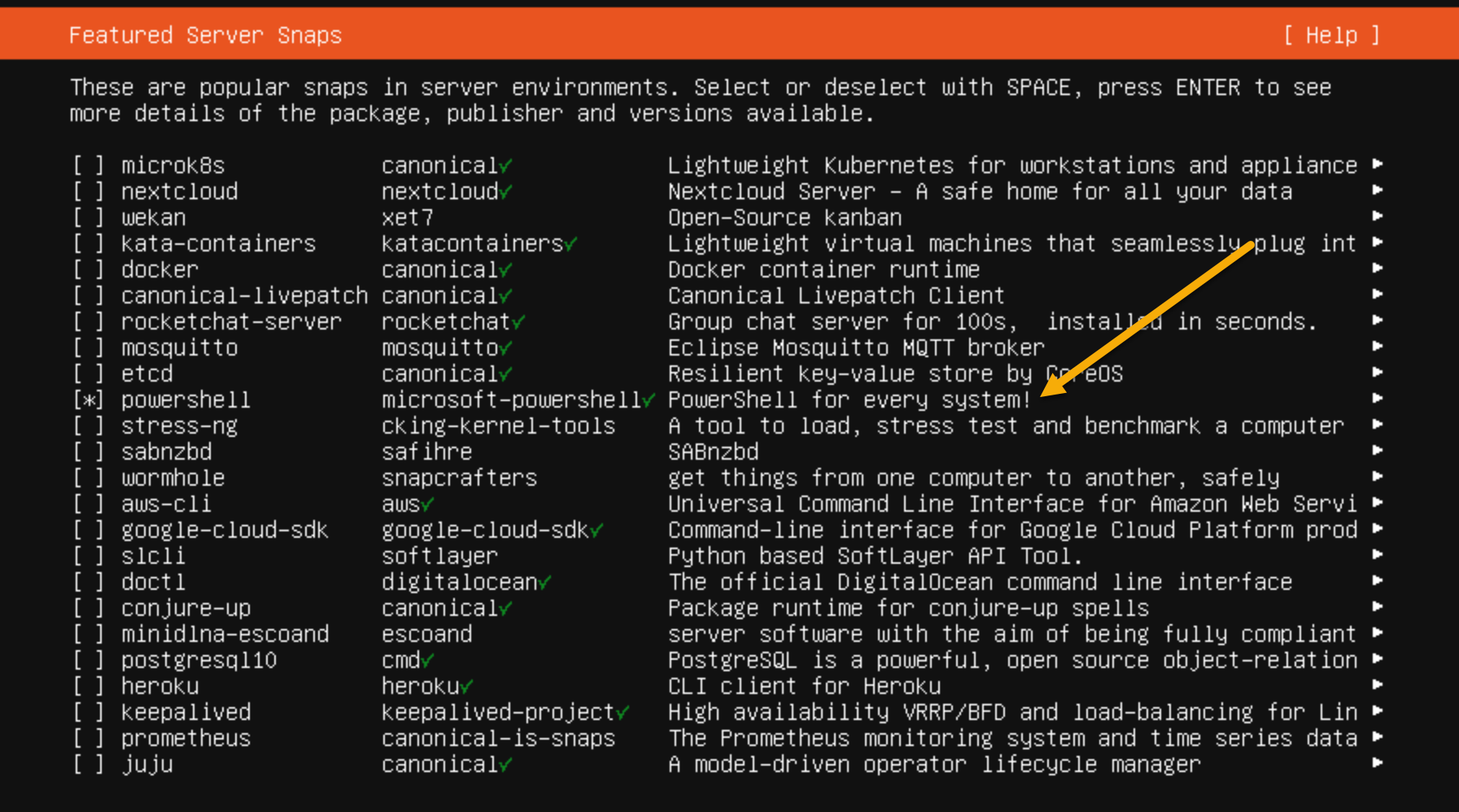Select the slcli snap name
This screenshot has width=1459, height=812.
coord(154,557)
